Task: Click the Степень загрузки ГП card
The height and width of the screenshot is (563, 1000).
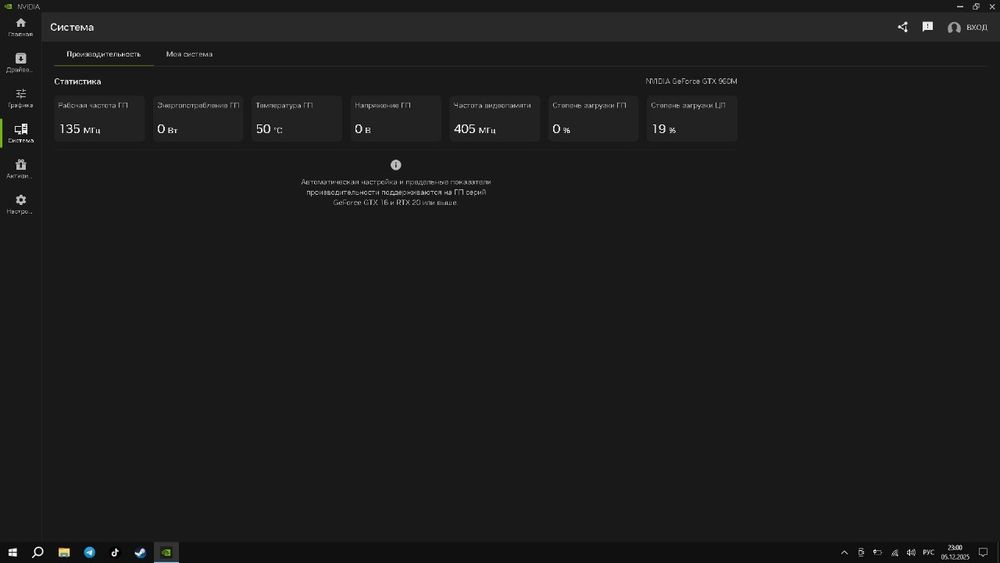Action: point(593,119)
